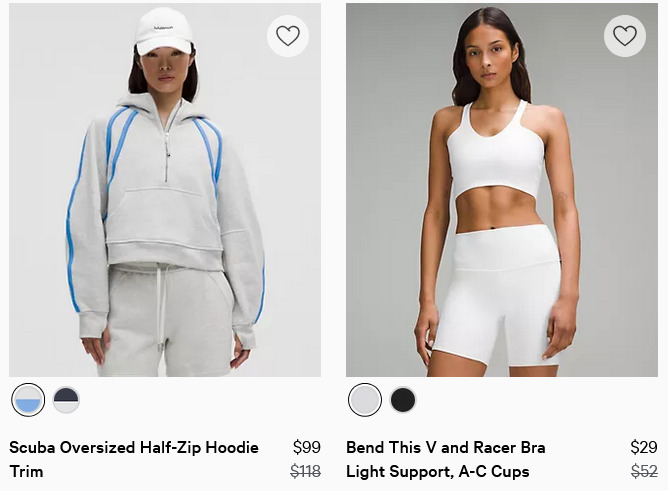Pick the black bra color swatch

coord(403,400)
